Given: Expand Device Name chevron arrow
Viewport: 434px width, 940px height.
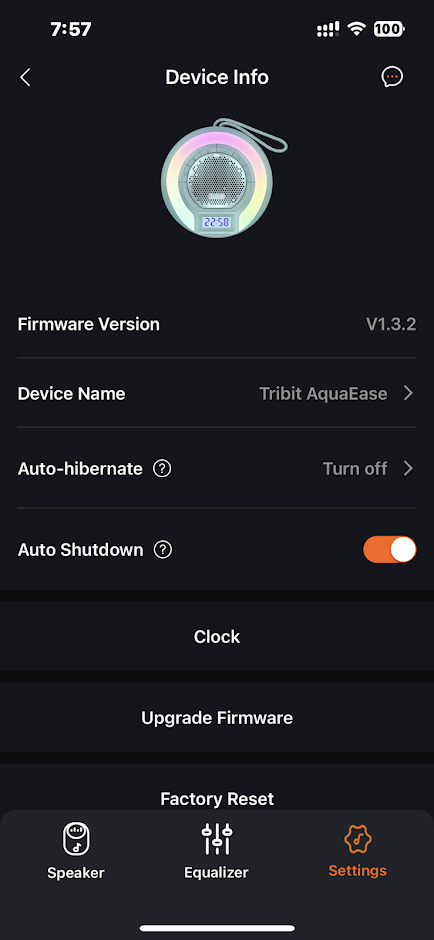Looking at the screenshot, I should tap(408, 393).
